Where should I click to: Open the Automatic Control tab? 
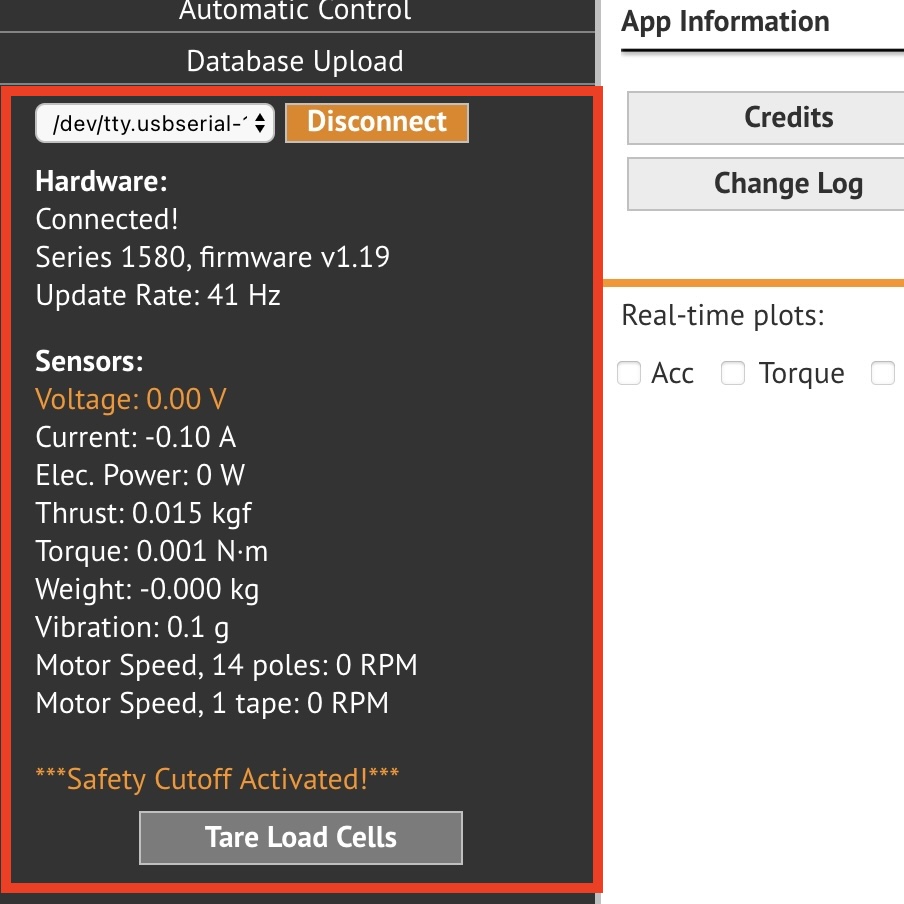point(295,13)
